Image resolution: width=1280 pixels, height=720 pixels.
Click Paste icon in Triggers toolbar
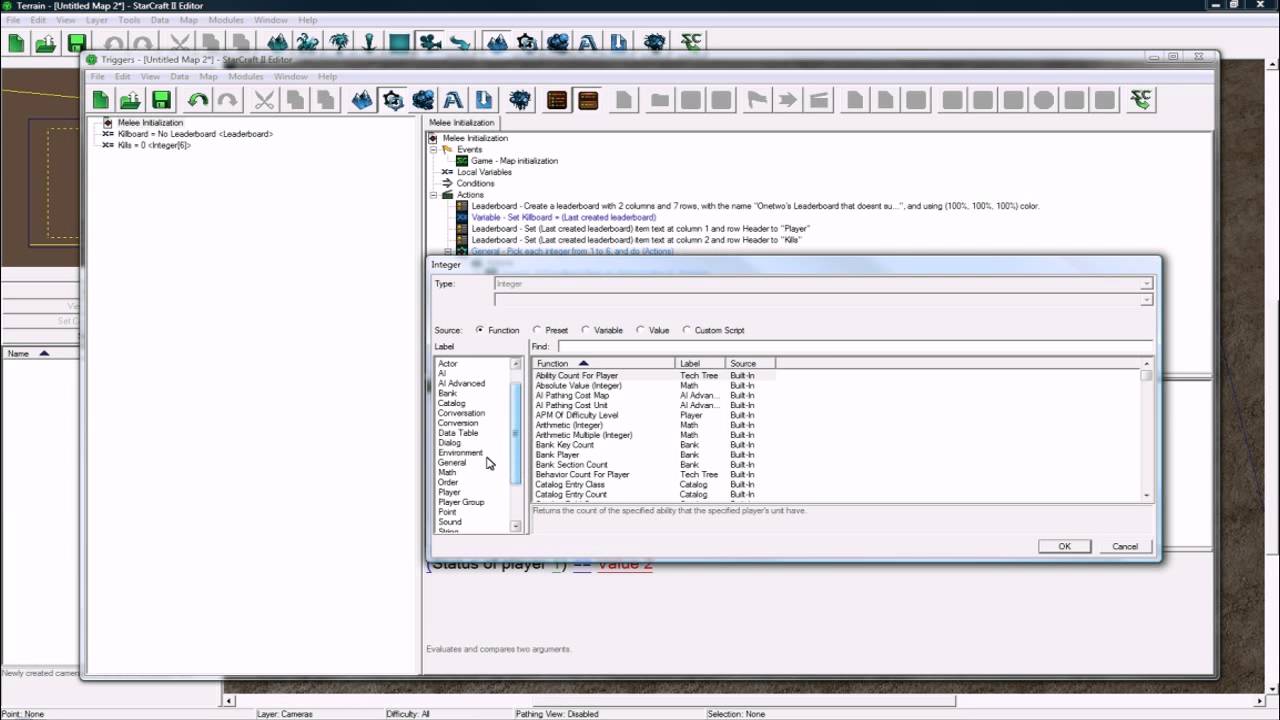(325, 100)
